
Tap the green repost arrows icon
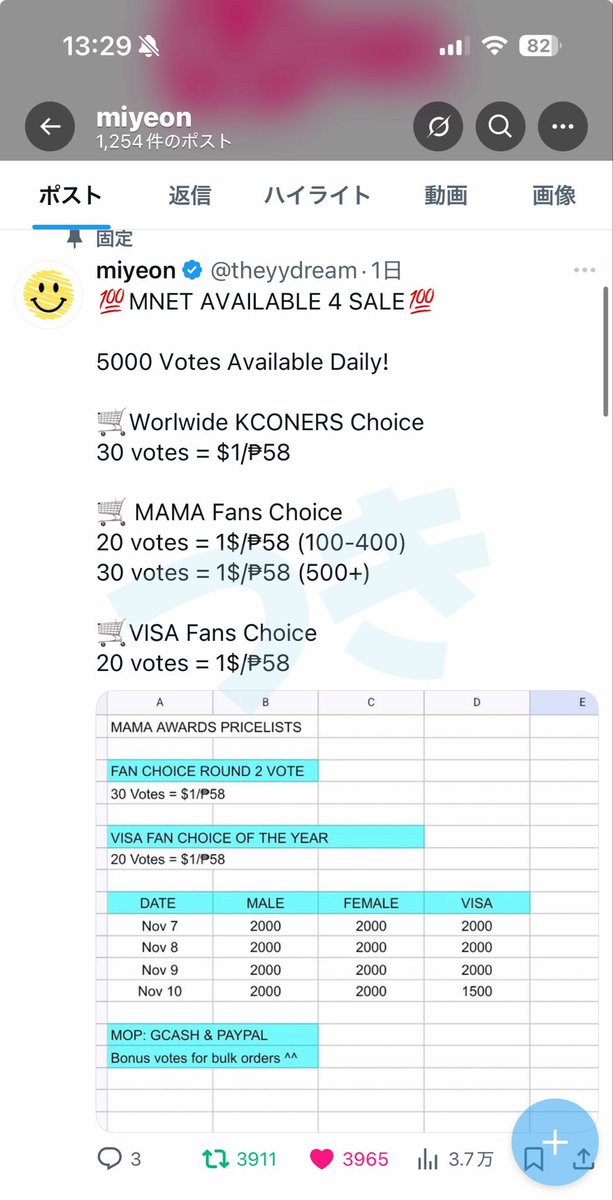point(214,1159)
